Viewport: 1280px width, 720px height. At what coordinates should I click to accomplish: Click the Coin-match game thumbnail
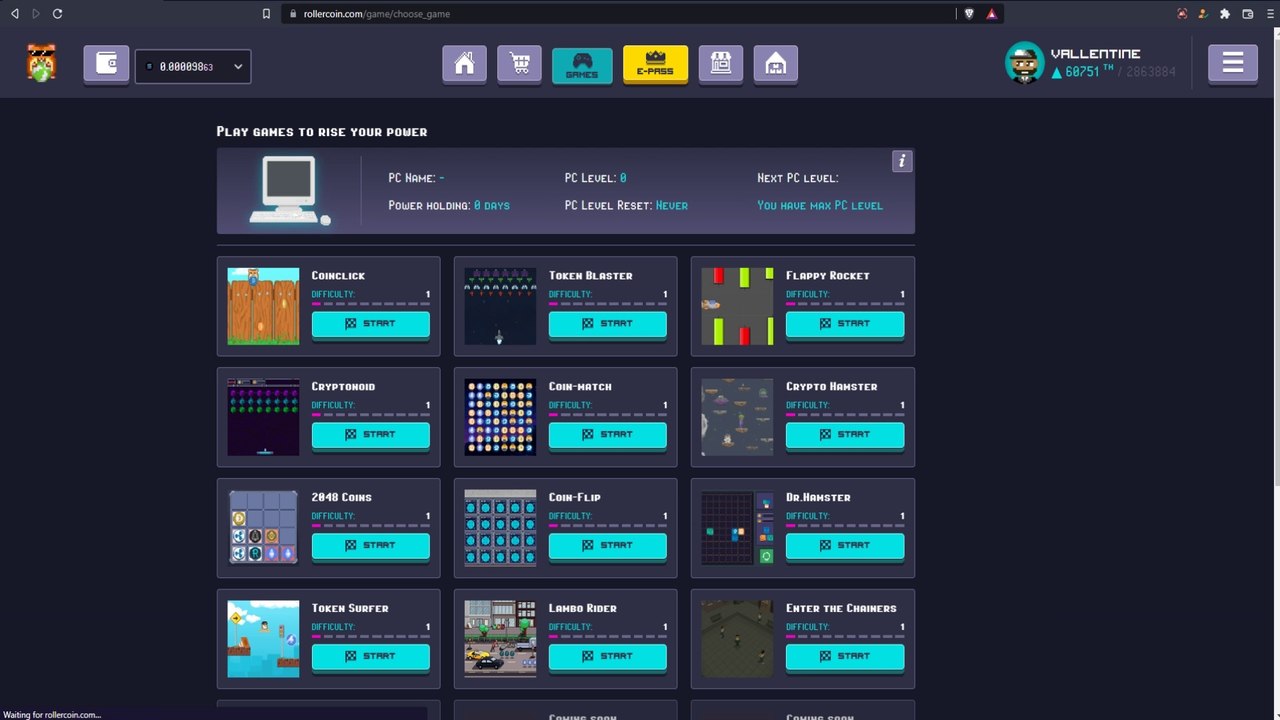(x=500, y=417)
